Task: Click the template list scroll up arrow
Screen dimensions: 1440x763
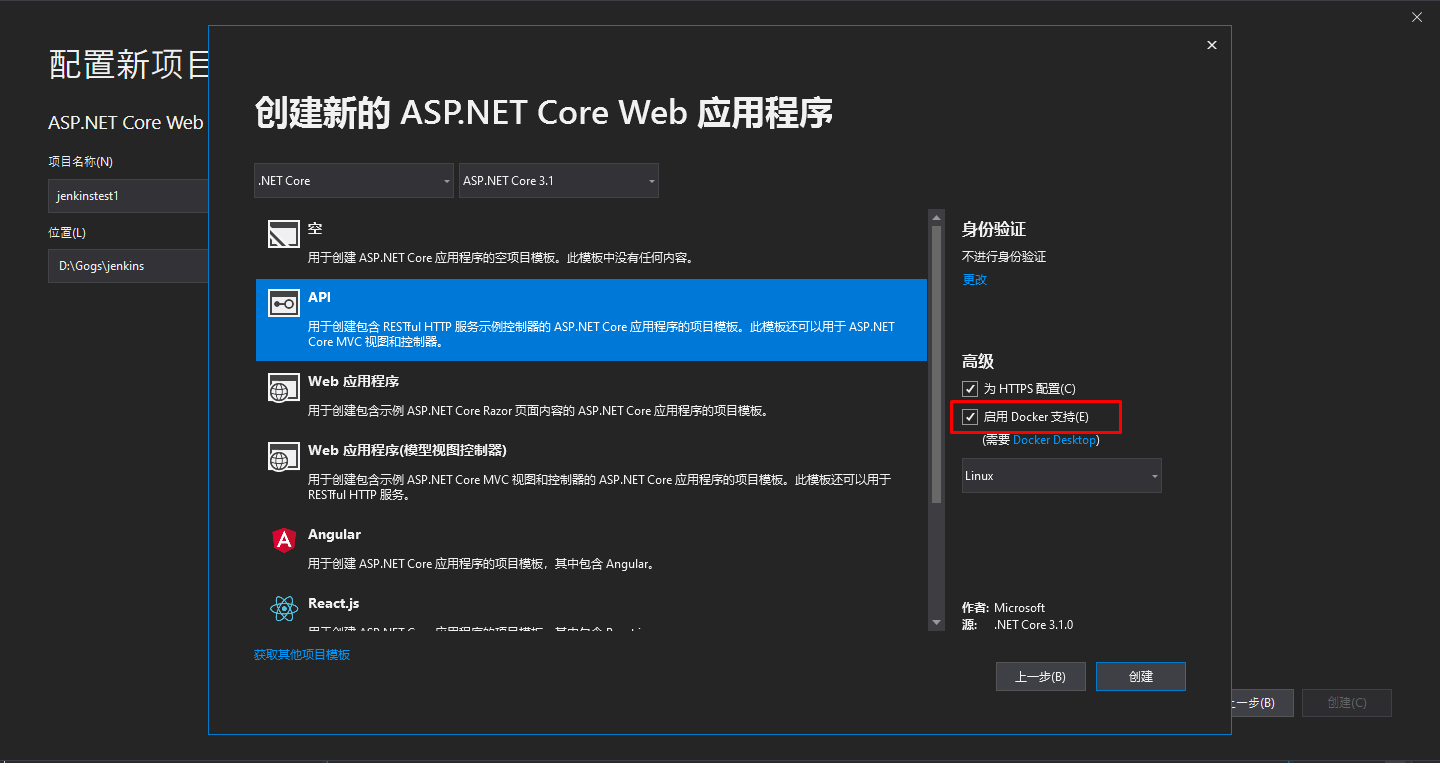Action: [936, 216]
